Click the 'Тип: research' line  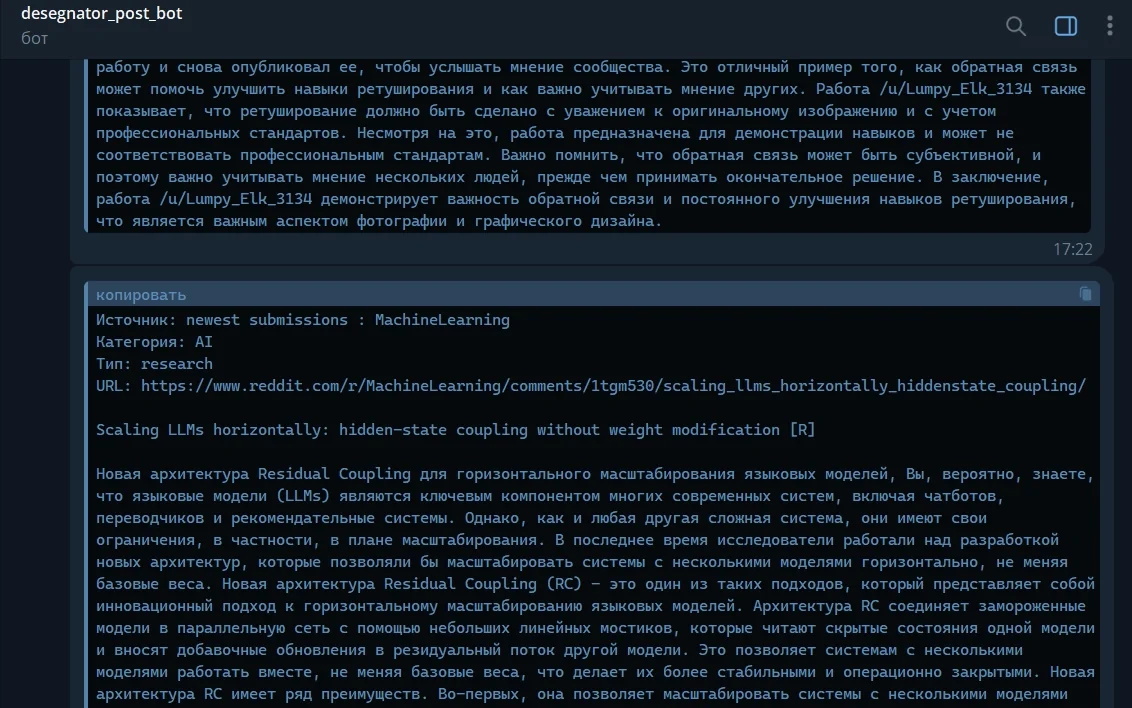coord(154,364)
